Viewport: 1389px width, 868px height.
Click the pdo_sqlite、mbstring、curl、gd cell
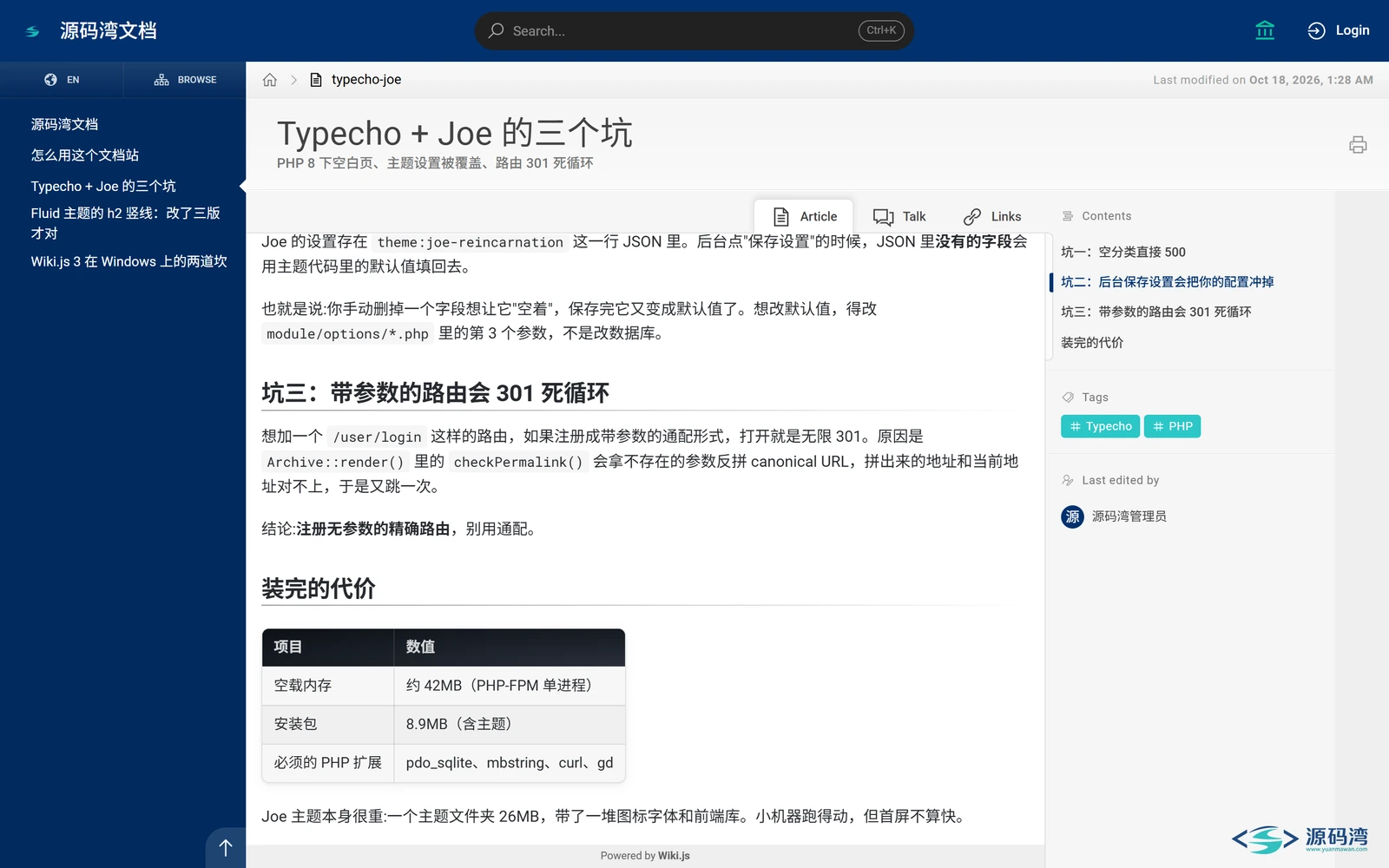point(510,763)
